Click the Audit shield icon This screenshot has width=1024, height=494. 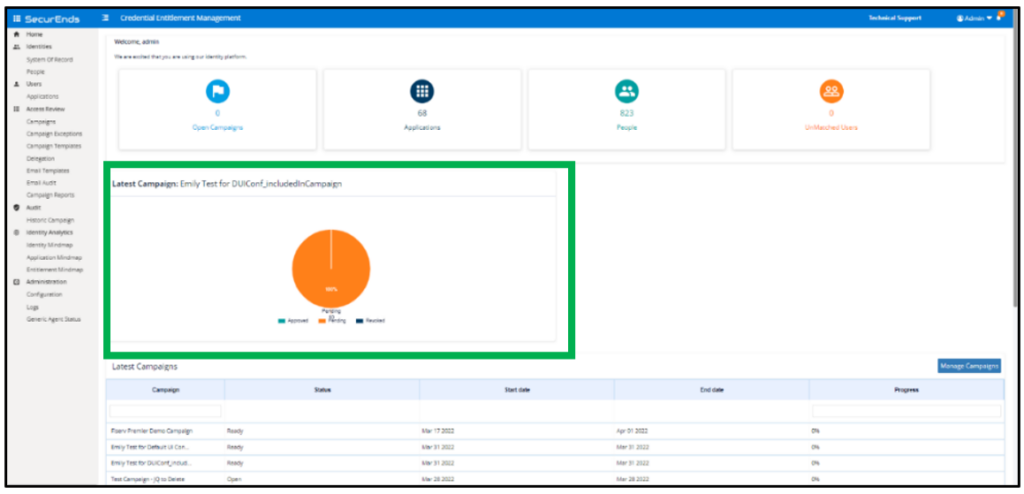(x=17, y=207)
